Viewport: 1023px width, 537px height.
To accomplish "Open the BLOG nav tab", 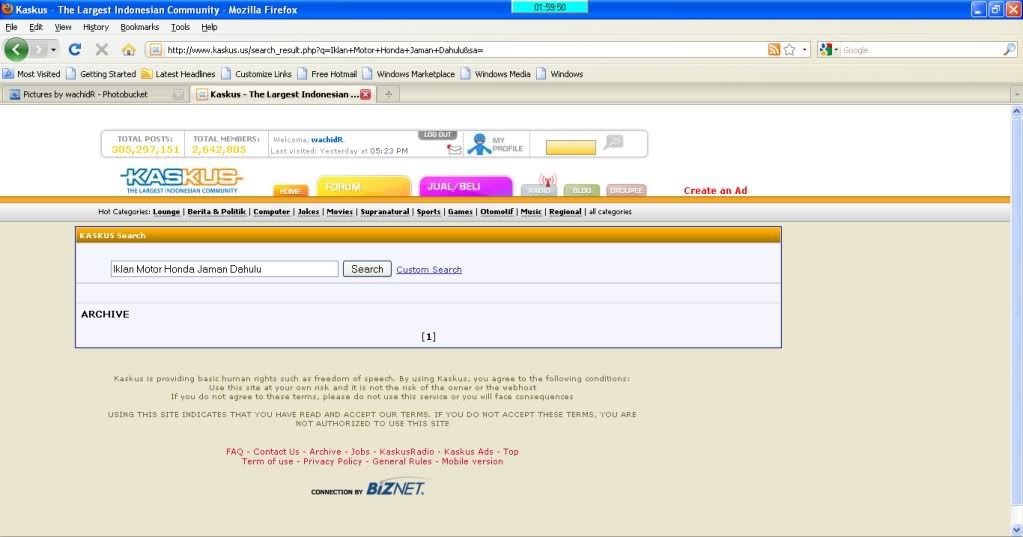I will click(582, 190).
